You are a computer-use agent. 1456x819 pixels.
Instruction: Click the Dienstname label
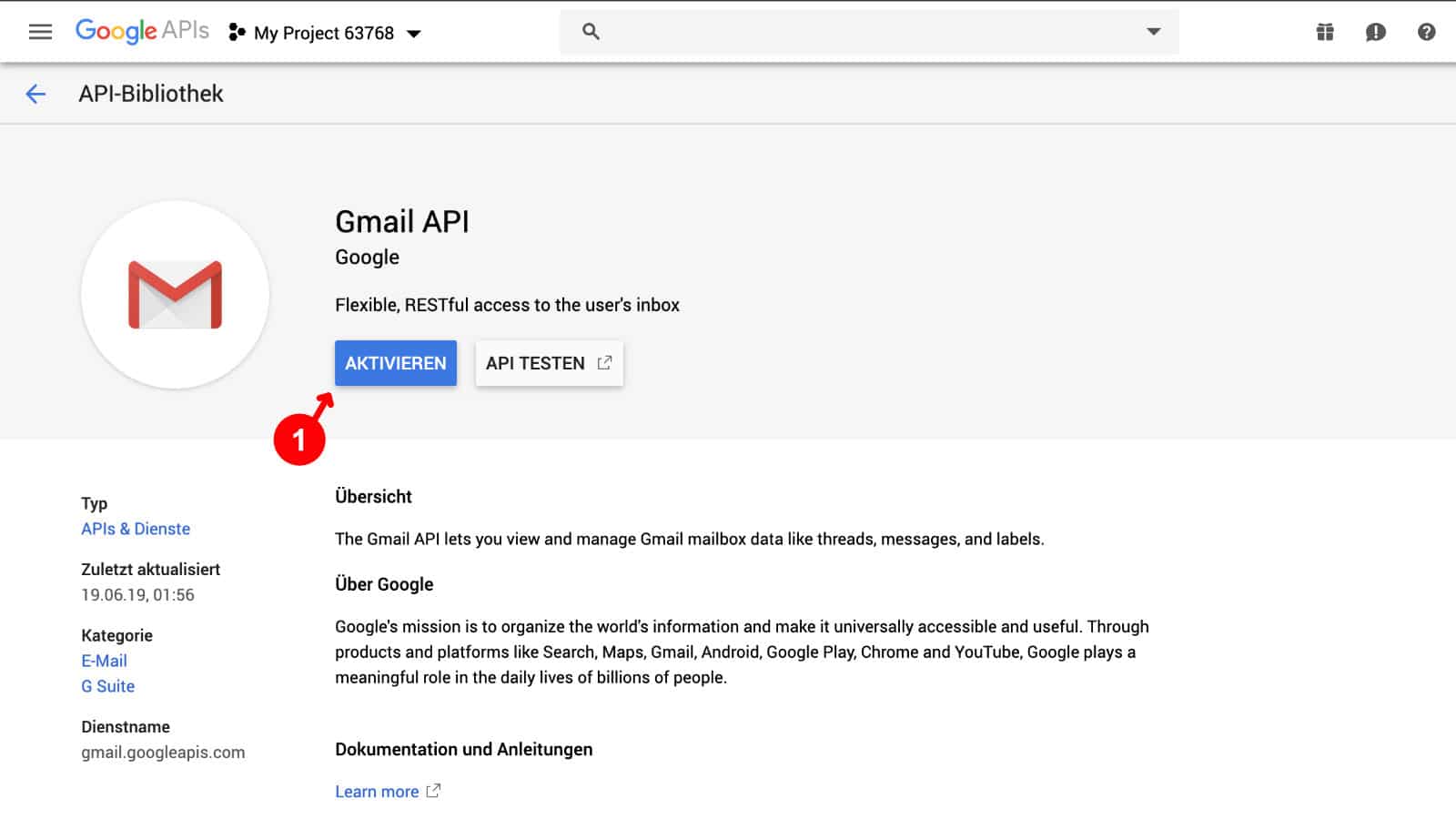126,727
